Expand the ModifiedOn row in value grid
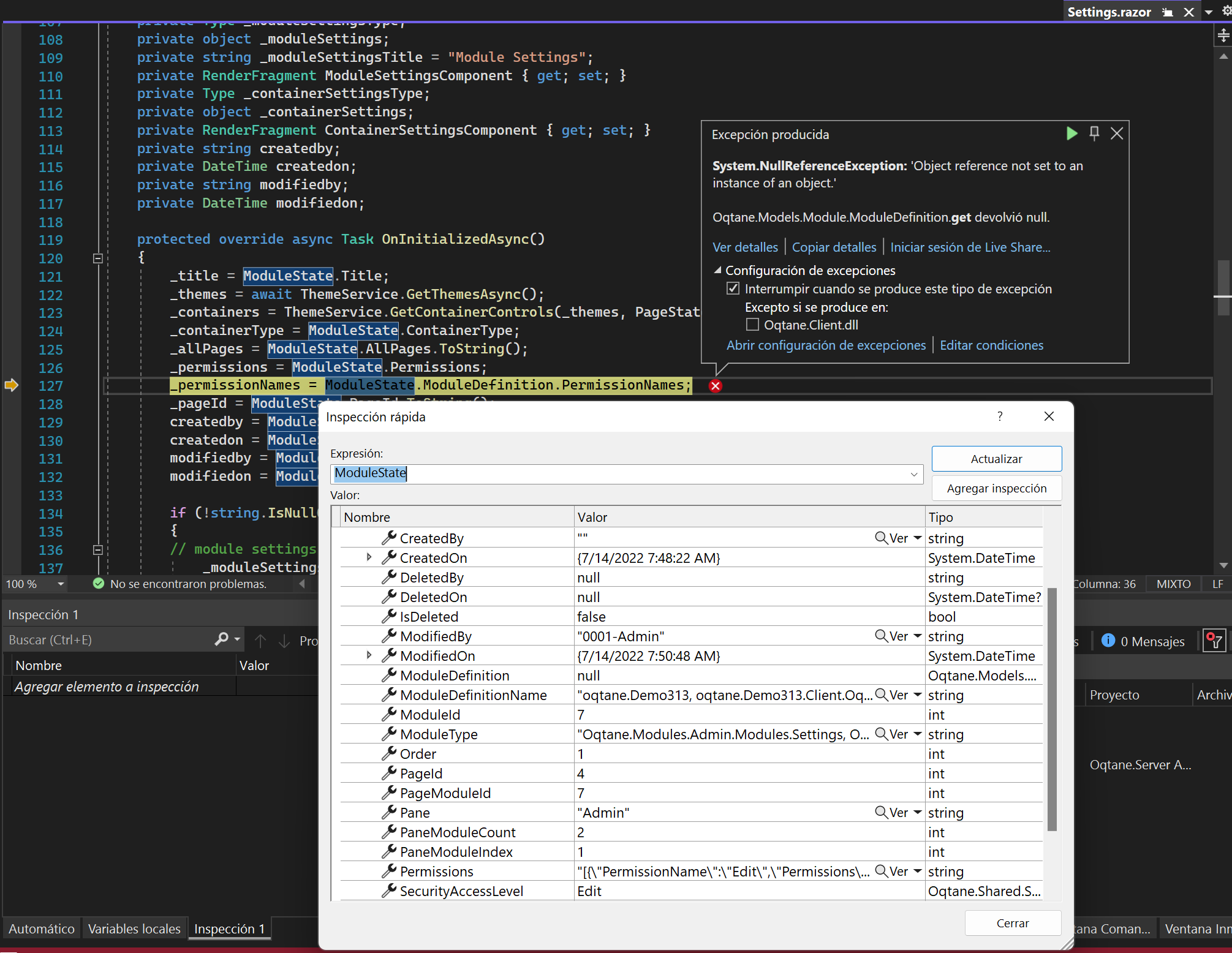 [369, 655]
